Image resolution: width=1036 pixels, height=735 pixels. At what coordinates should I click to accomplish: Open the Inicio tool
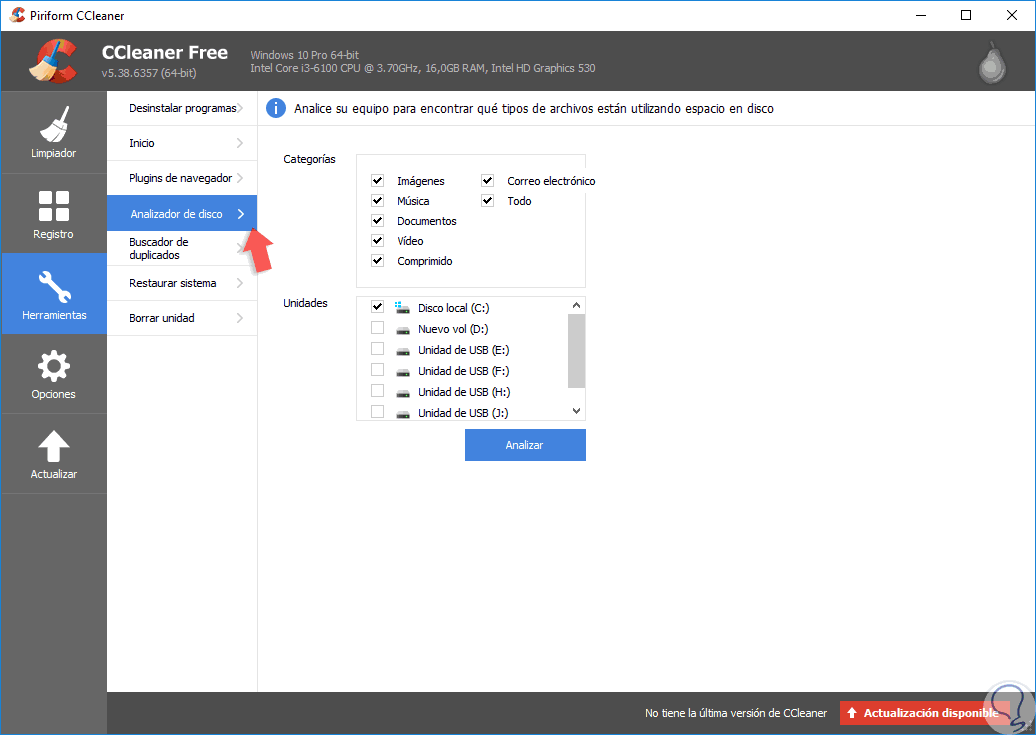[182, 143]
